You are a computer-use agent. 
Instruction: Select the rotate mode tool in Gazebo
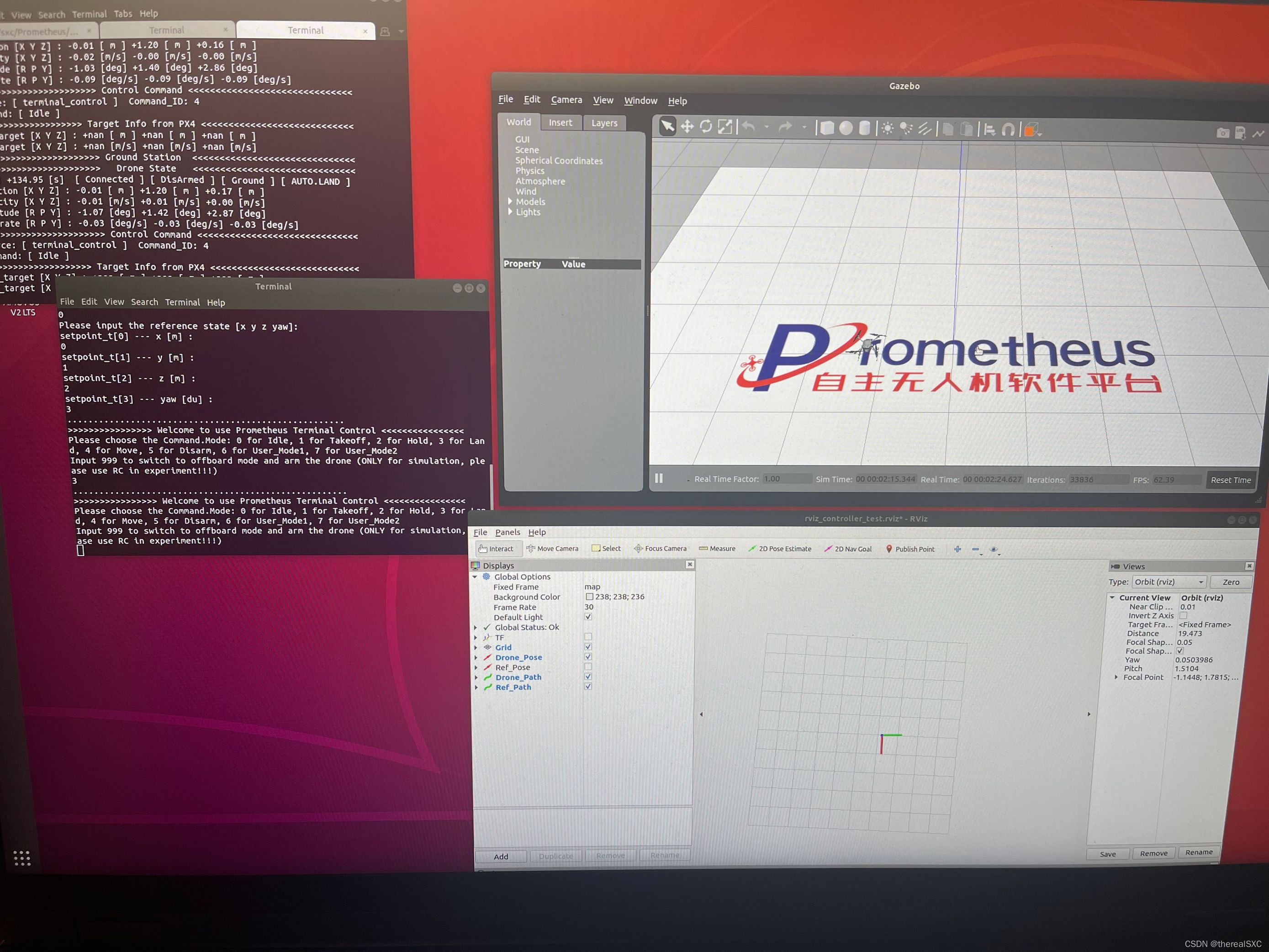coord(706,127)
